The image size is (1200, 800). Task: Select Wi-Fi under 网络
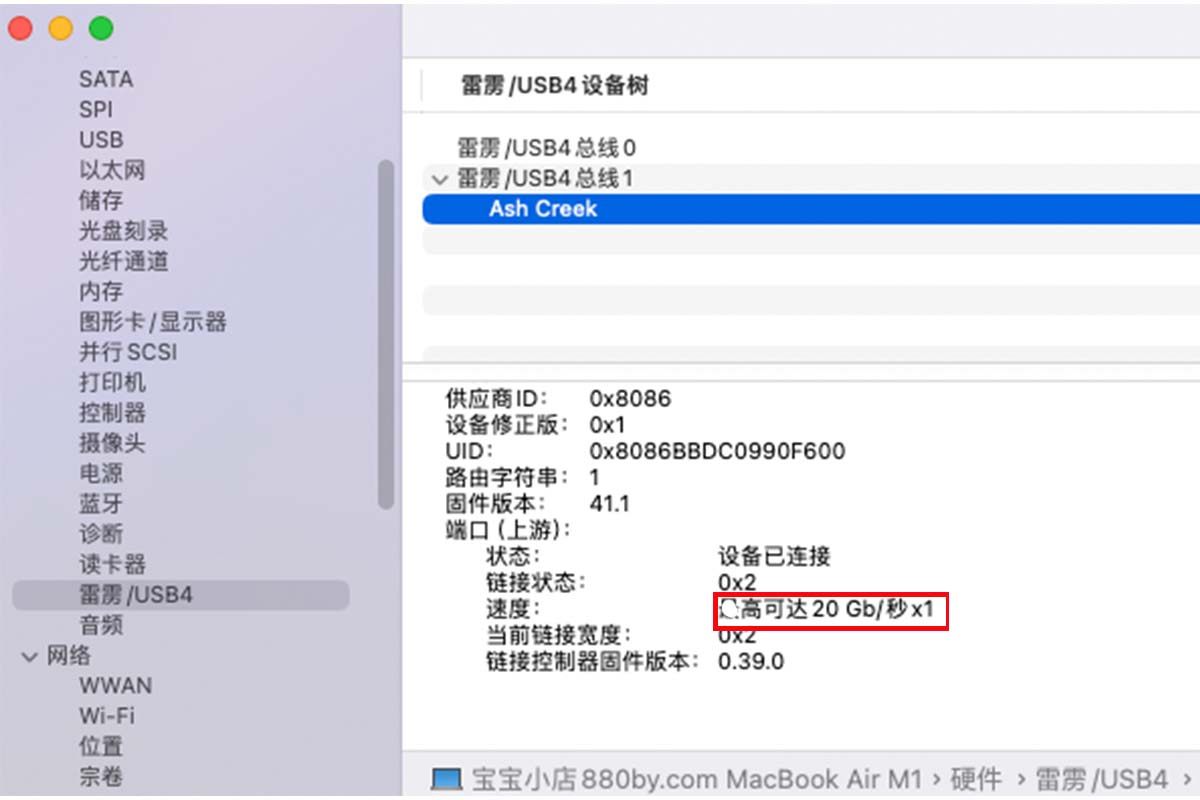(107, 716)
